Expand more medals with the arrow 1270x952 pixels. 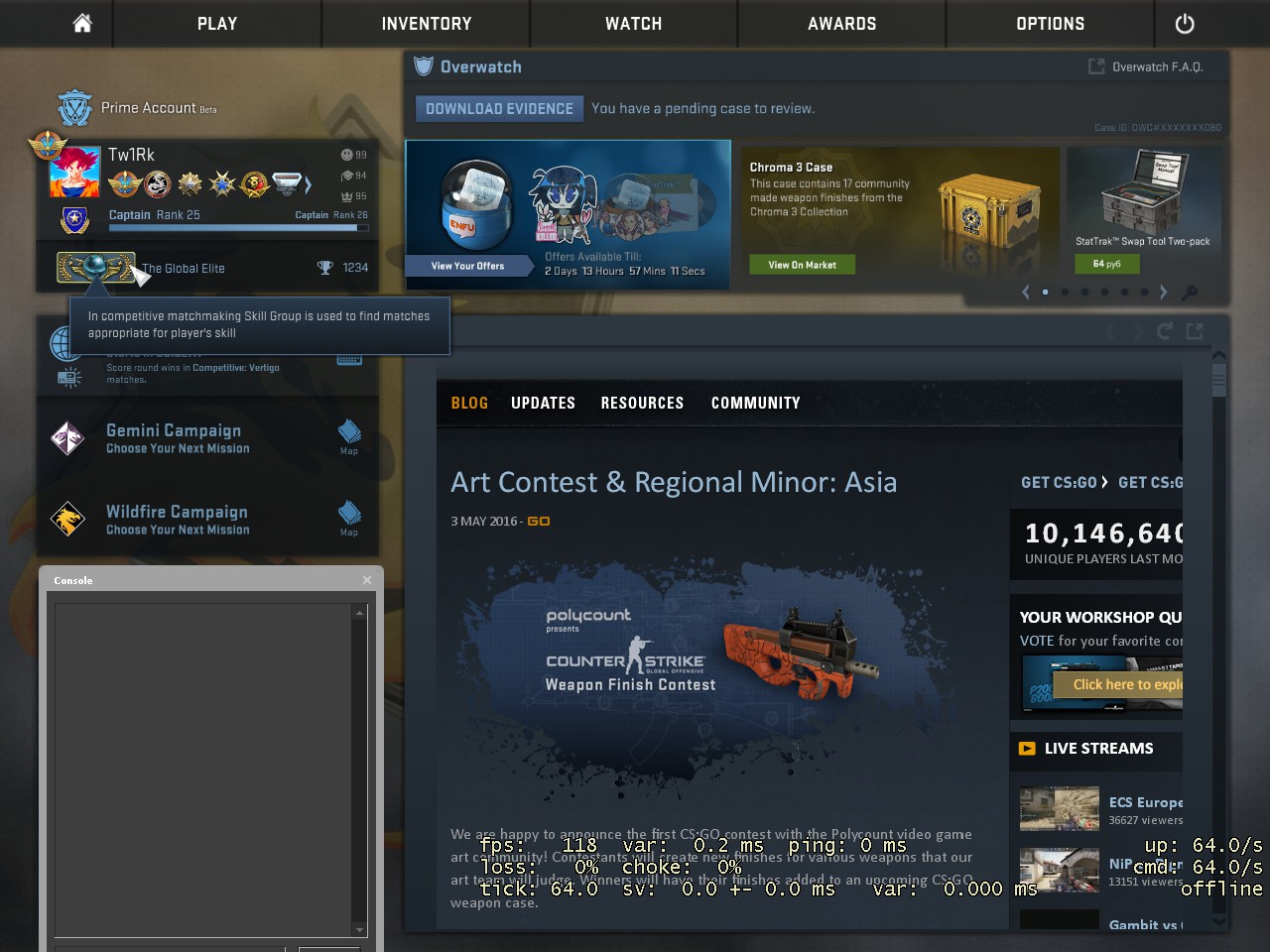pos(309,184)
